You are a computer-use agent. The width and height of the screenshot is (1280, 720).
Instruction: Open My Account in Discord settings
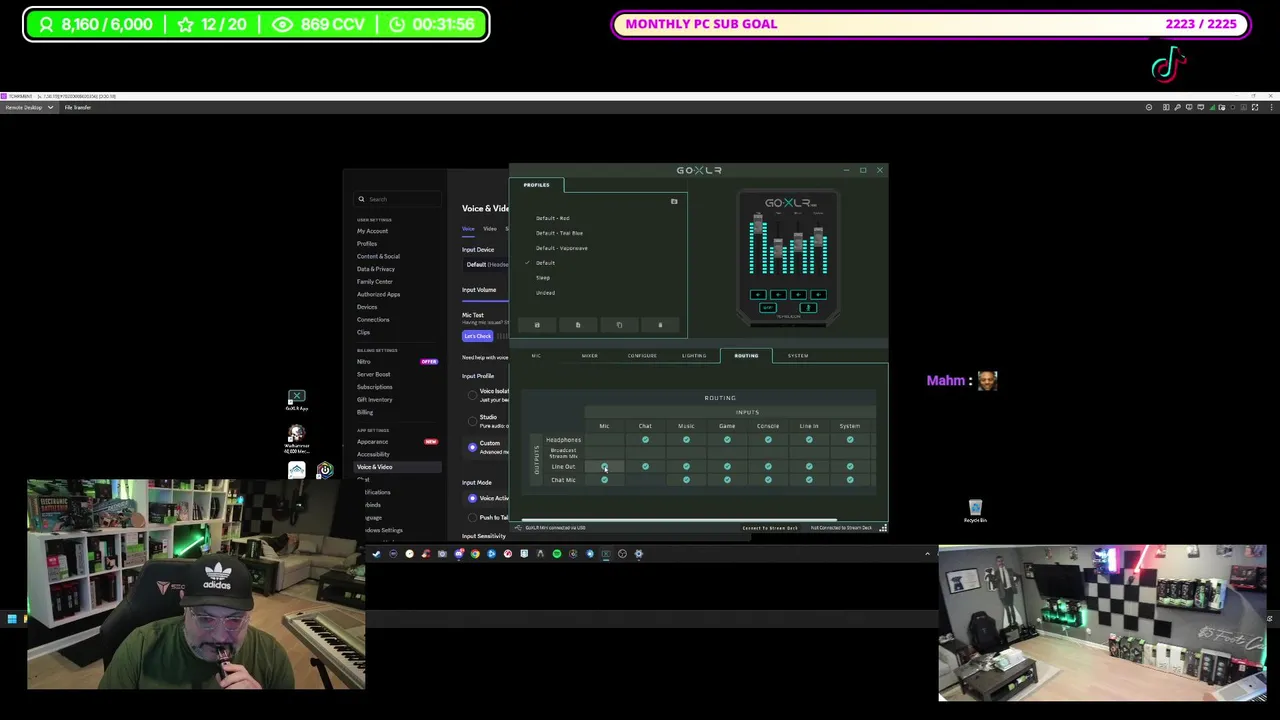click(x=372, y=231)
